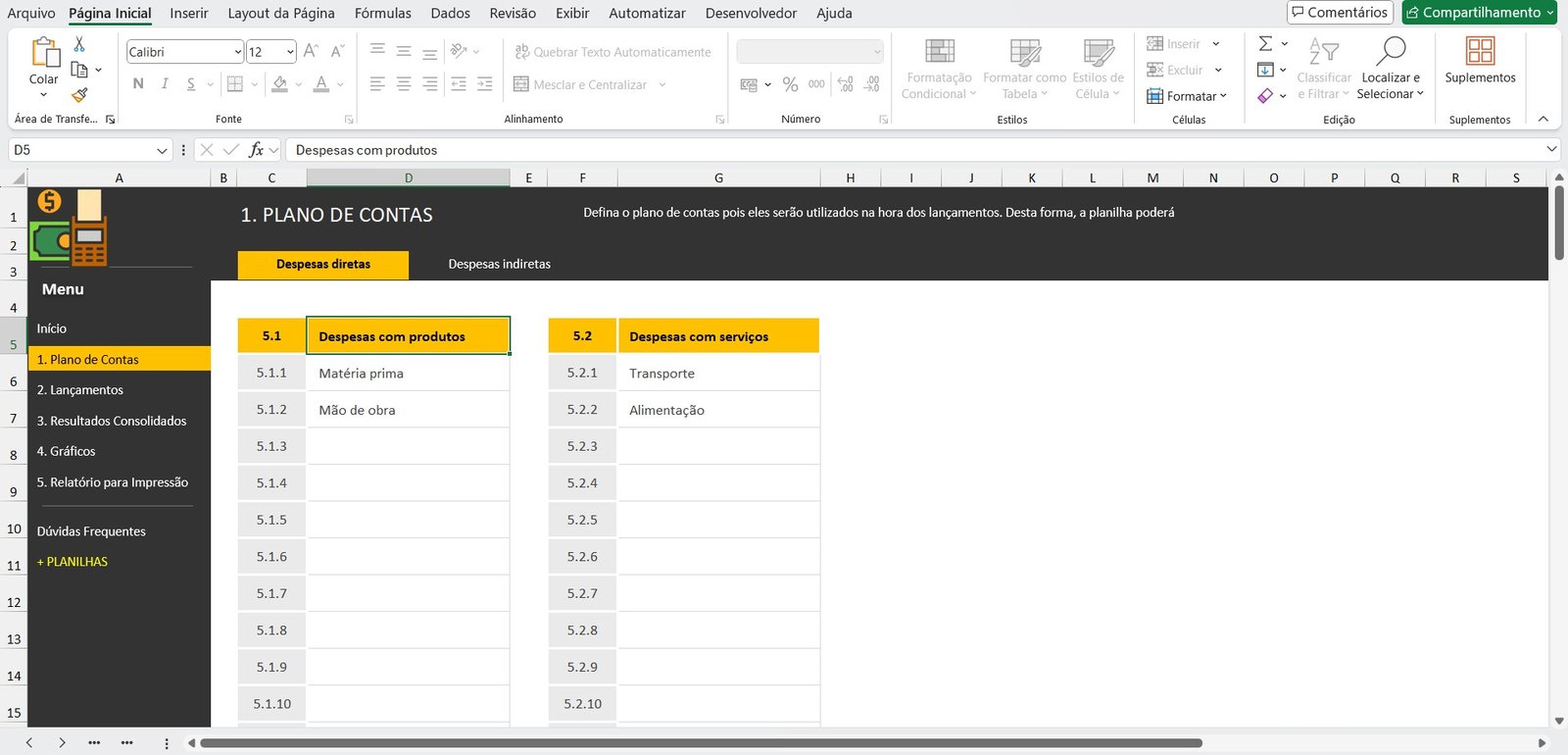1568x755 pixels.
Task: Increase font size with the large A icon
Action: pyautogui.click(x=311, y=51)
